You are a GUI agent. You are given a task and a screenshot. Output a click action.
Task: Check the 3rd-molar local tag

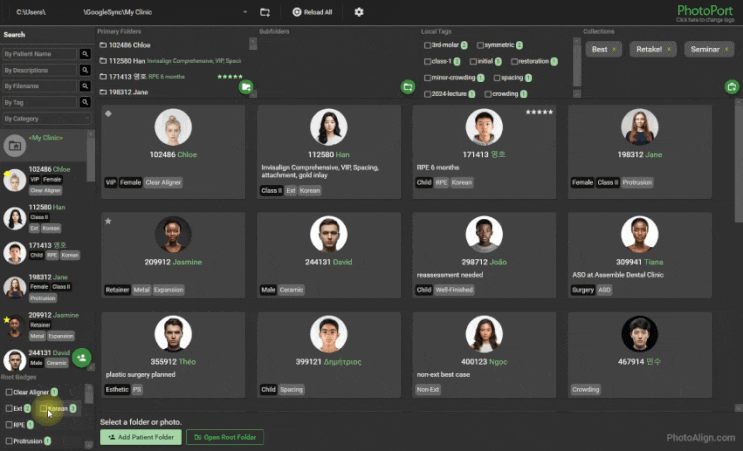pyautogui.click(x=427, y=45)
